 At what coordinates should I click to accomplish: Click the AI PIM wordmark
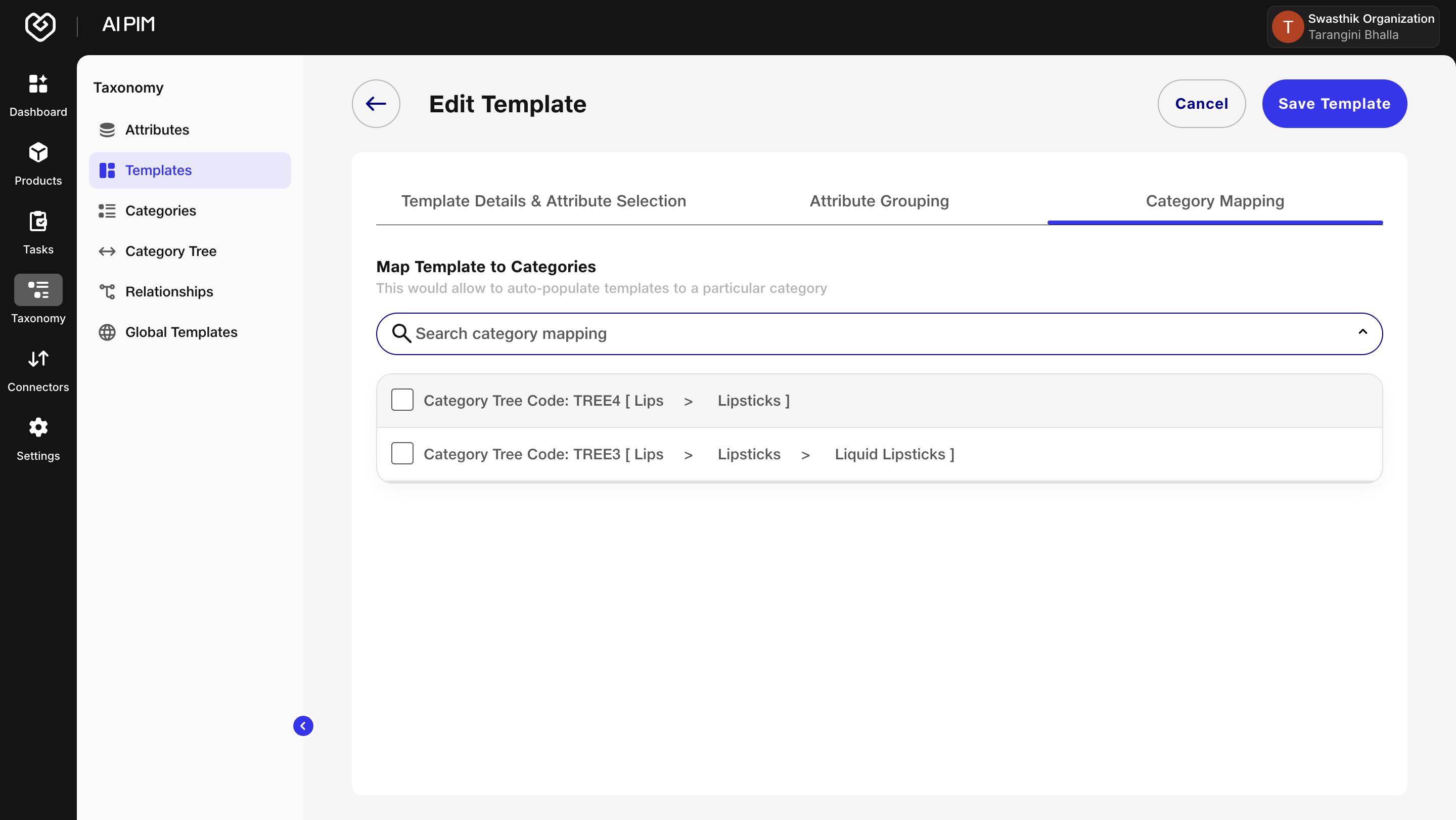(x=128, y=24)
